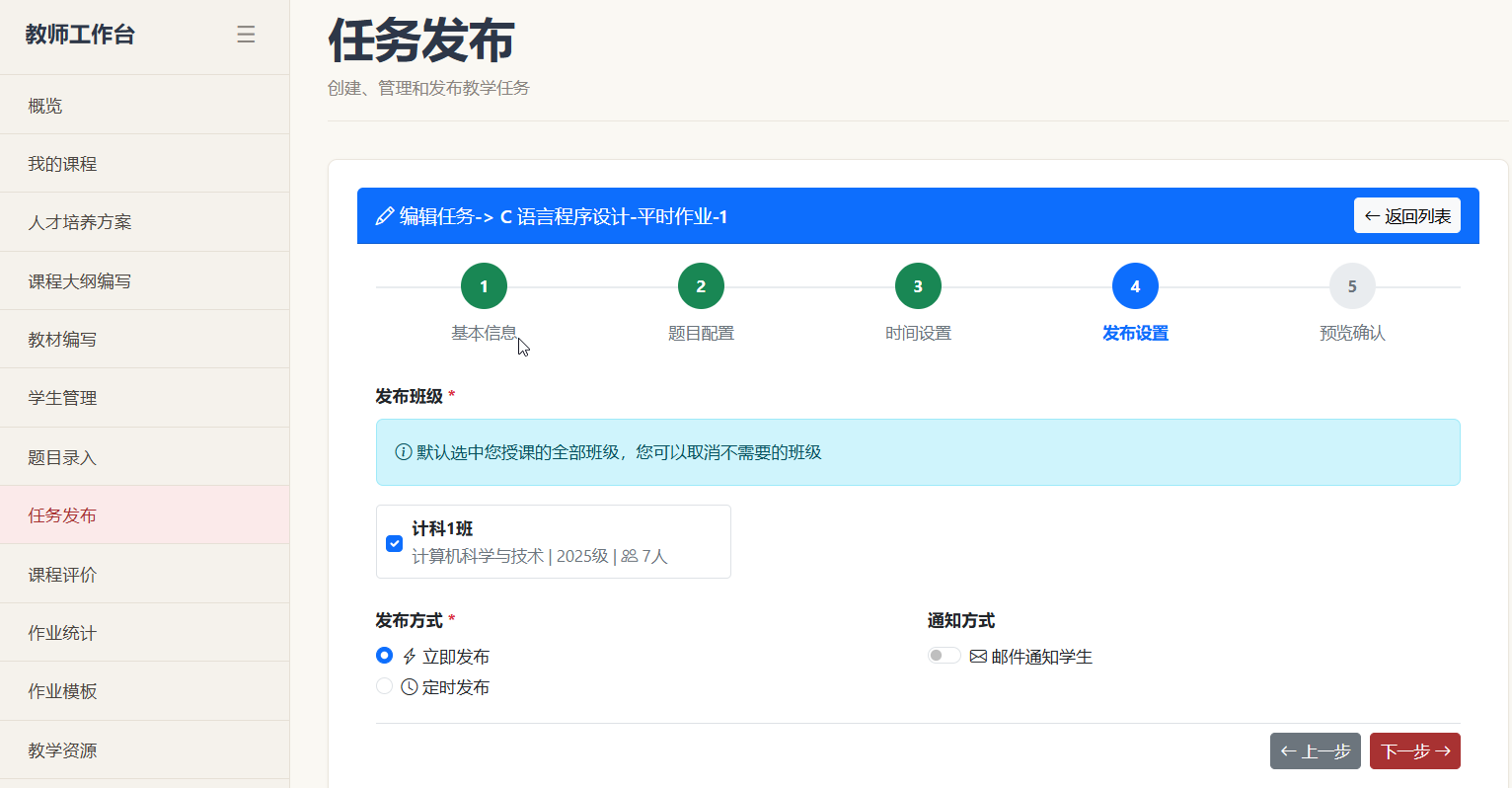Select the 立即发布 radio button
The width and height of the screenshot is (1512, 788).
384,656
